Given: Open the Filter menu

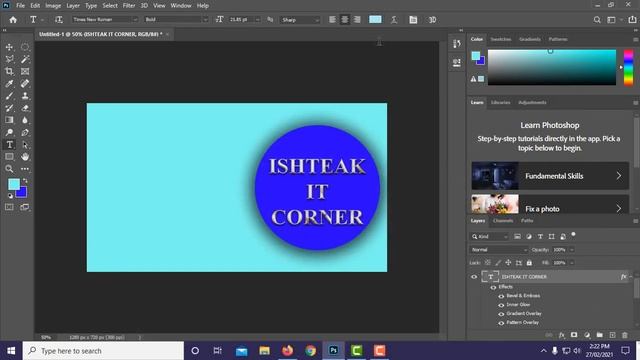Looking at the screenshot, I should pyautogui.click(x=129, y=6).
